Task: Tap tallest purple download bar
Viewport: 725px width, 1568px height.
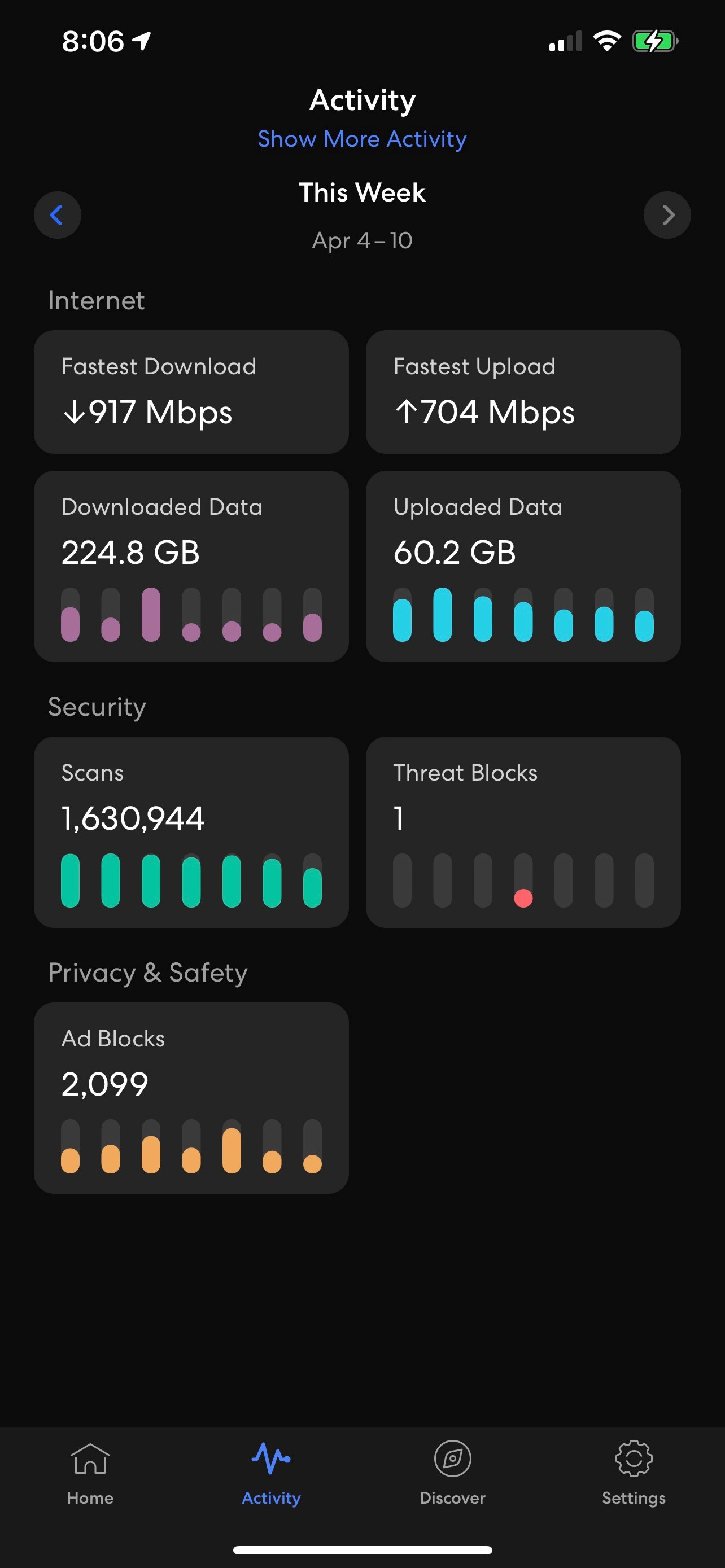Action: [151, 614]
